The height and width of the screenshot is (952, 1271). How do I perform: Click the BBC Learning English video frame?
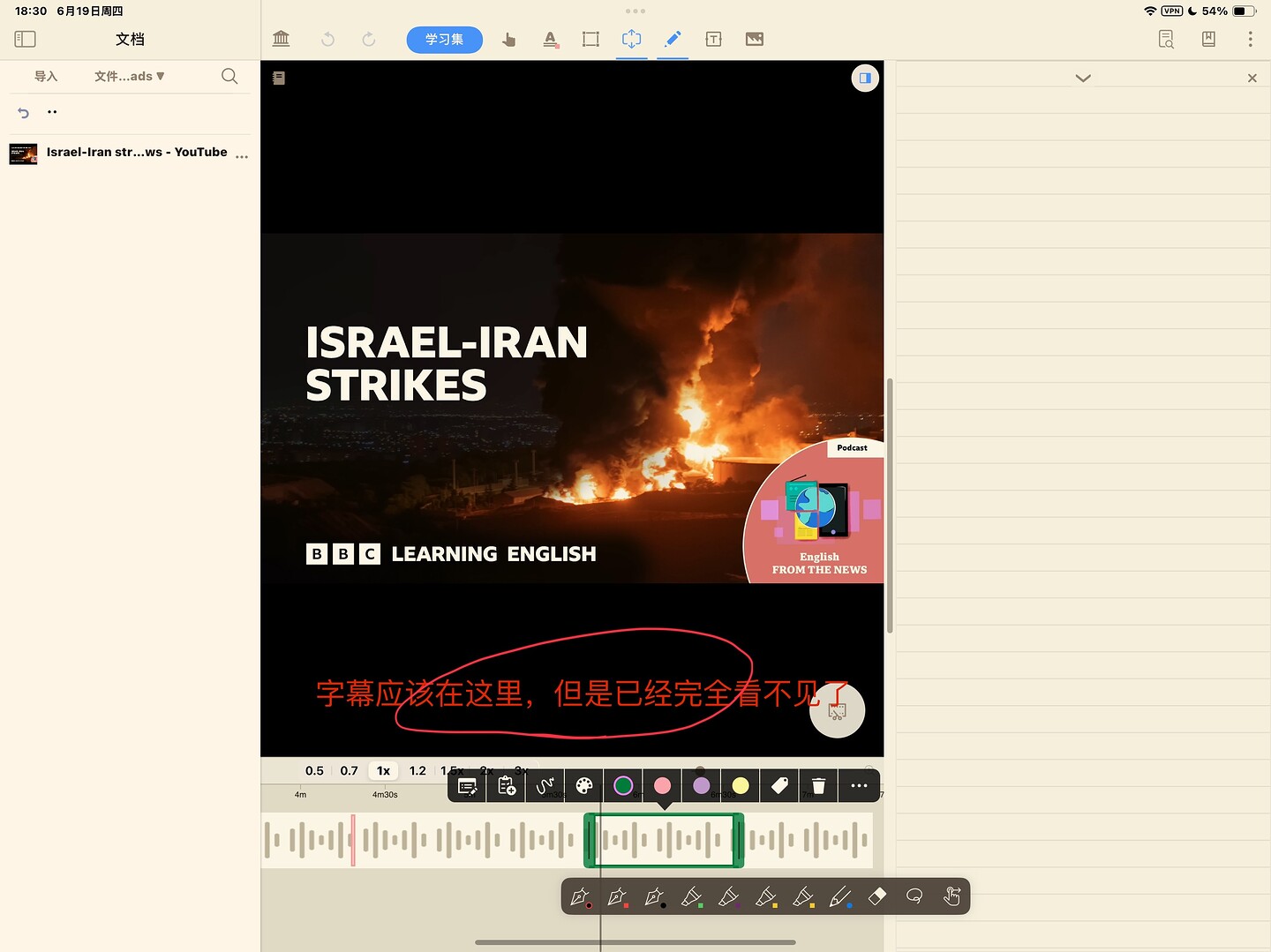[x=572, y=408]
